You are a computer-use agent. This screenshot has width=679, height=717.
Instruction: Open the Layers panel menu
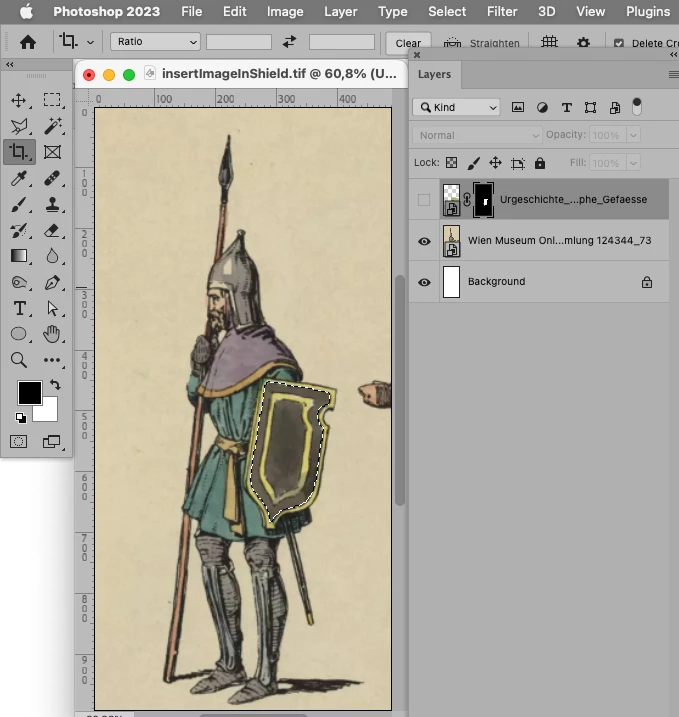(x=673, y=74)
